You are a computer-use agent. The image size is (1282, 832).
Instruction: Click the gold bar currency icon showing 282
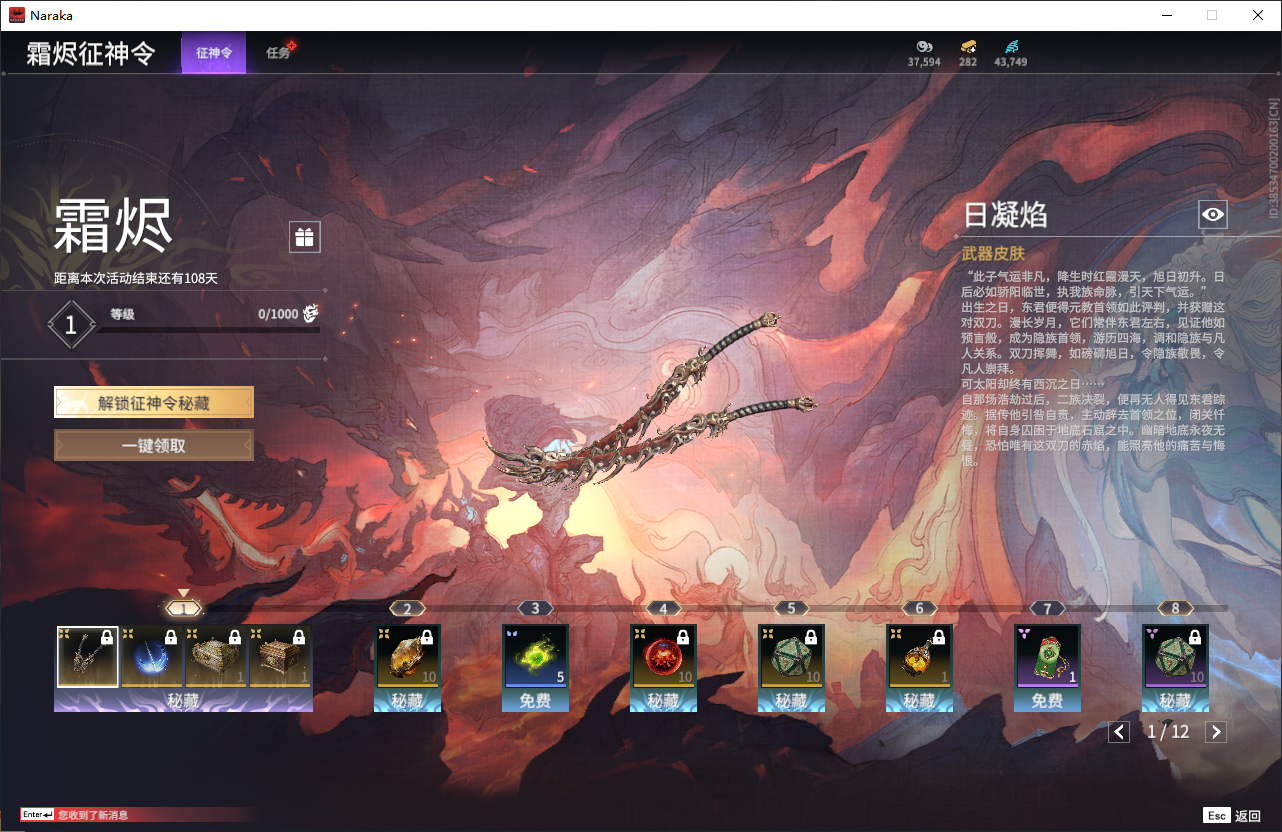[968, 46]
